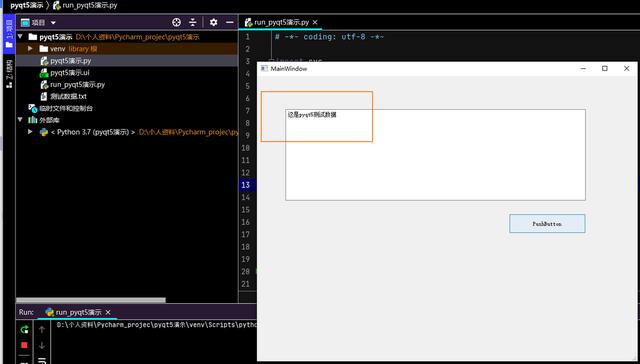Viewport: 640px width, 364px height.
Task: Collapse all nodes in project panel
Action: tap(193, 22)
